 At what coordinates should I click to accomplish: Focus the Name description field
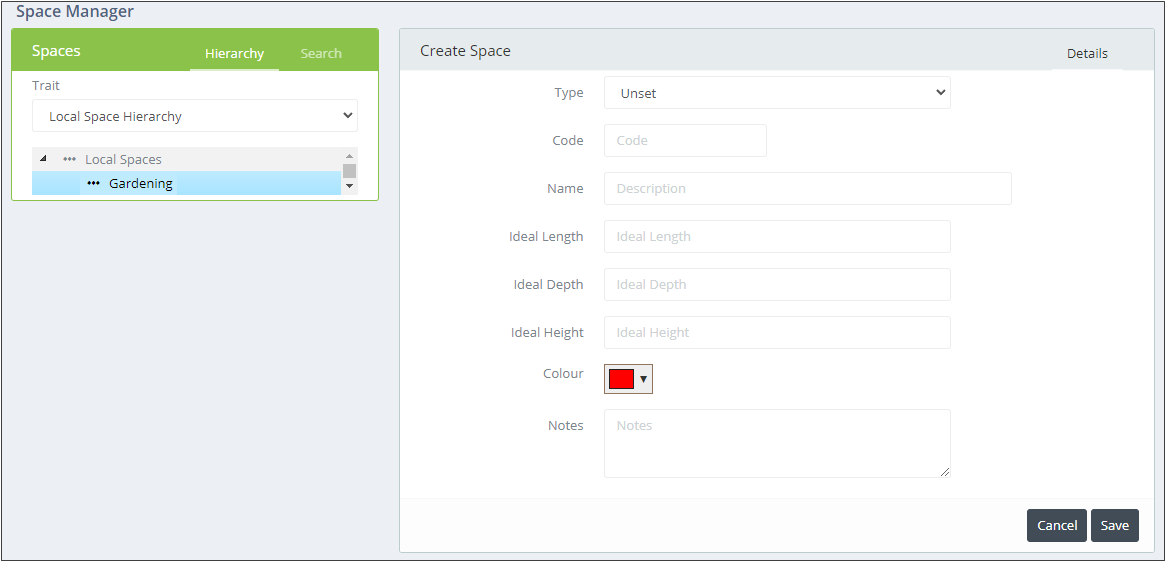pyautogui.click(x=808, y=189)
